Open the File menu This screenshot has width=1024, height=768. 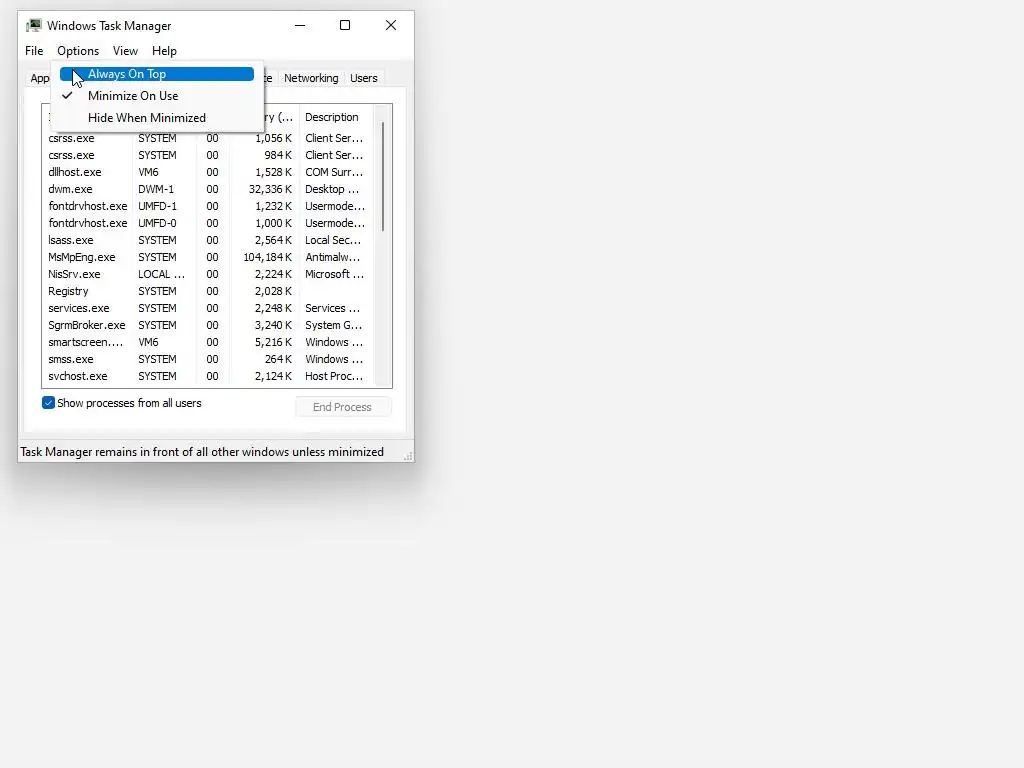(34, 51)
